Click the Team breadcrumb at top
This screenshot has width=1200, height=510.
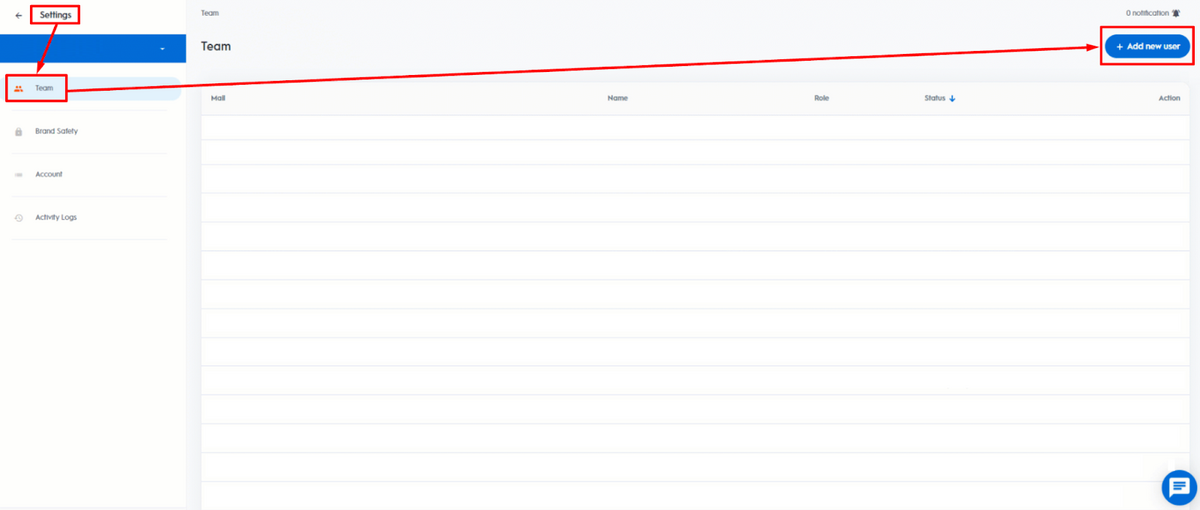210,13
